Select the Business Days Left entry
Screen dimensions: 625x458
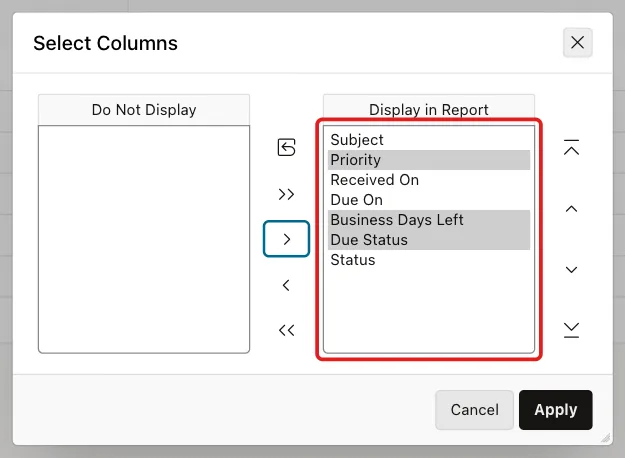(429, 220)
